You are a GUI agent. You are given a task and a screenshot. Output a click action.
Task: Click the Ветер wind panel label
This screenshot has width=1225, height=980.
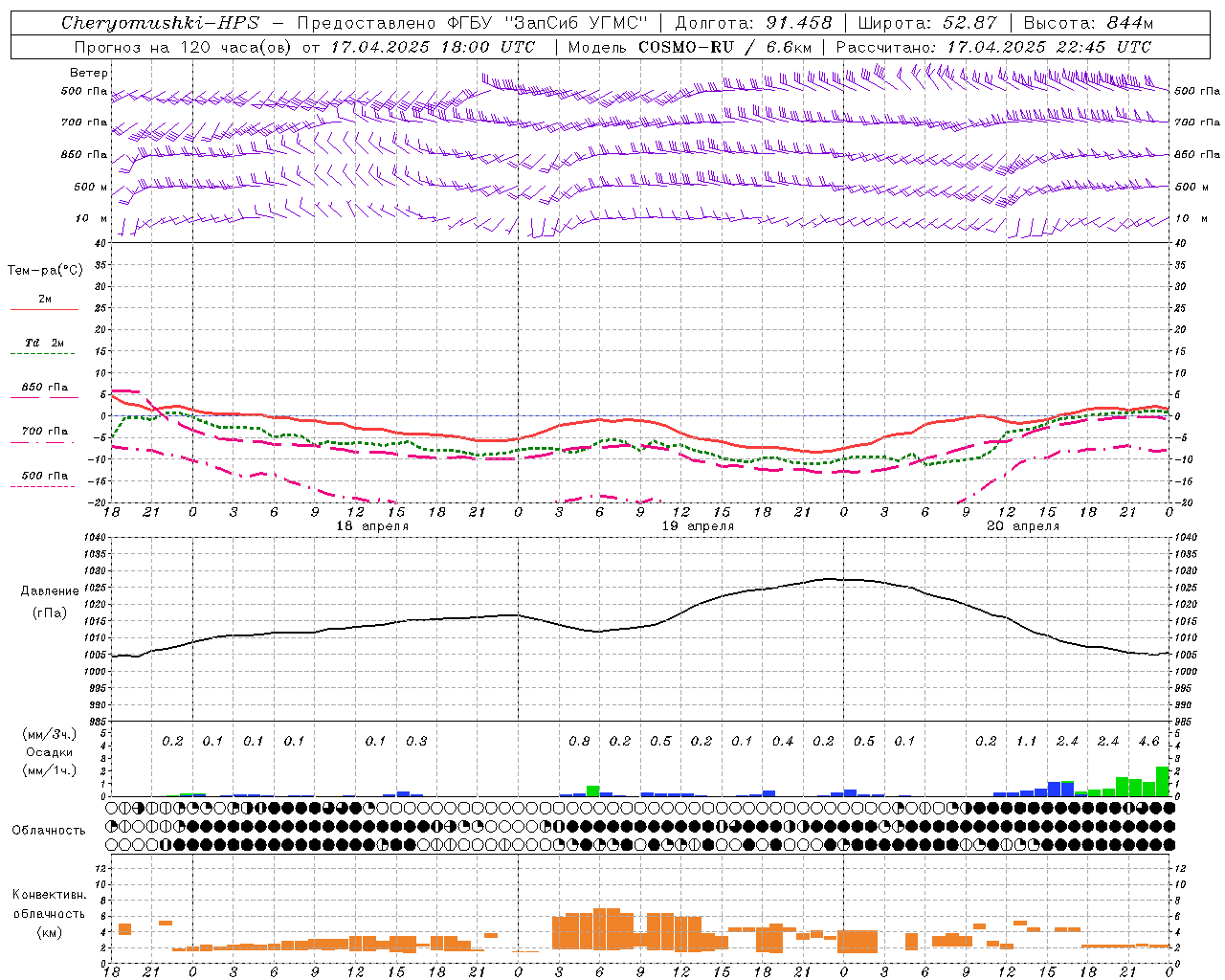click(x=89, y=73)
